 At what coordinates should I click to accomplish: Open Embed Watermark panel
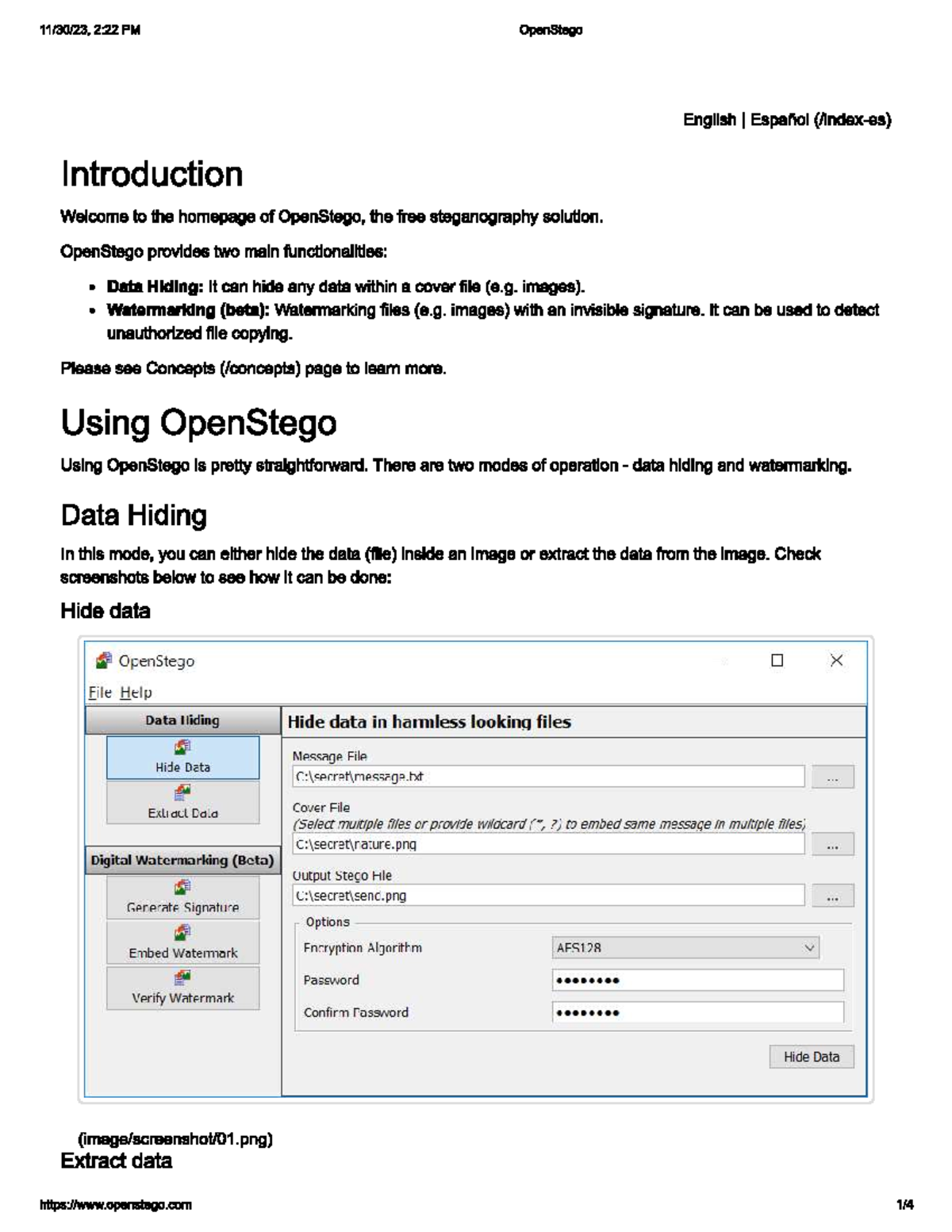point(182,942)
